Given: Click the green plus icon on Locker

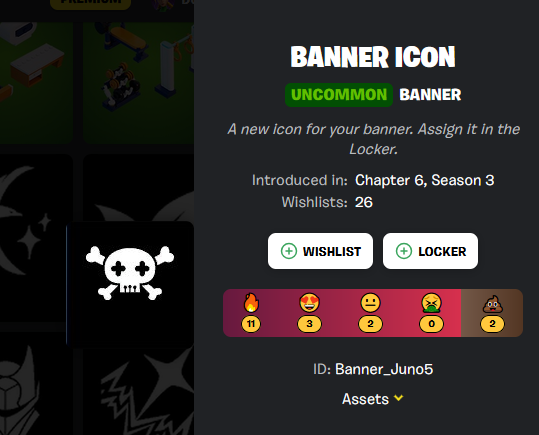Looking at the screenshot, I should coord(404,251).
